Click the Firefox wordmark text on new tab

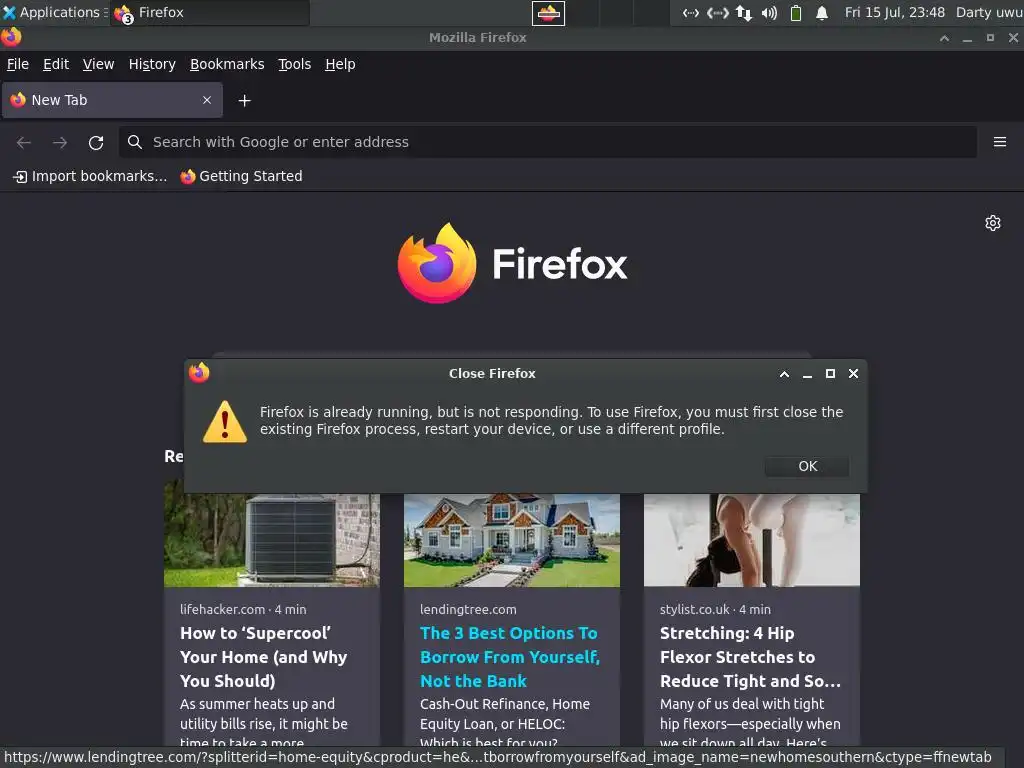click(x=560, y=264)
